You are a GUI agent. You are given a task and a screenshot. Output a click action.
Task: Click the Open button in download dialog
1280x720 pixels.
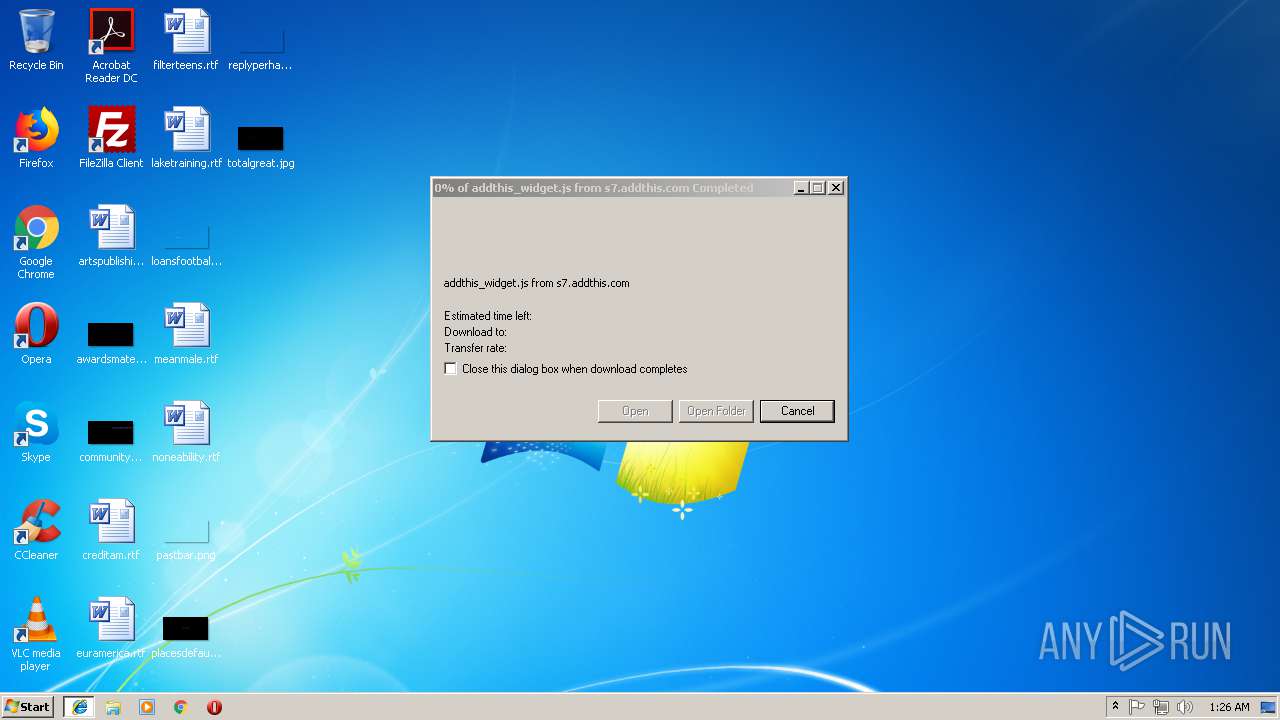click(x=635, y=411)
